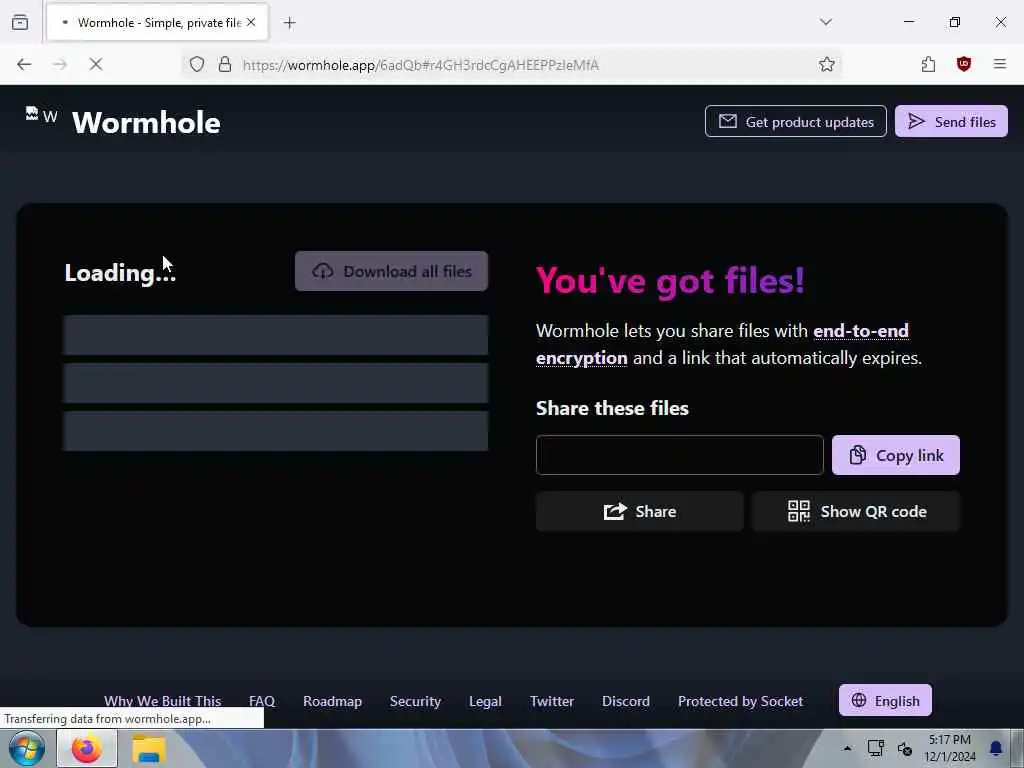Open the FAQ footer link
Screen dimensions: 1024x768
(262, 701)
